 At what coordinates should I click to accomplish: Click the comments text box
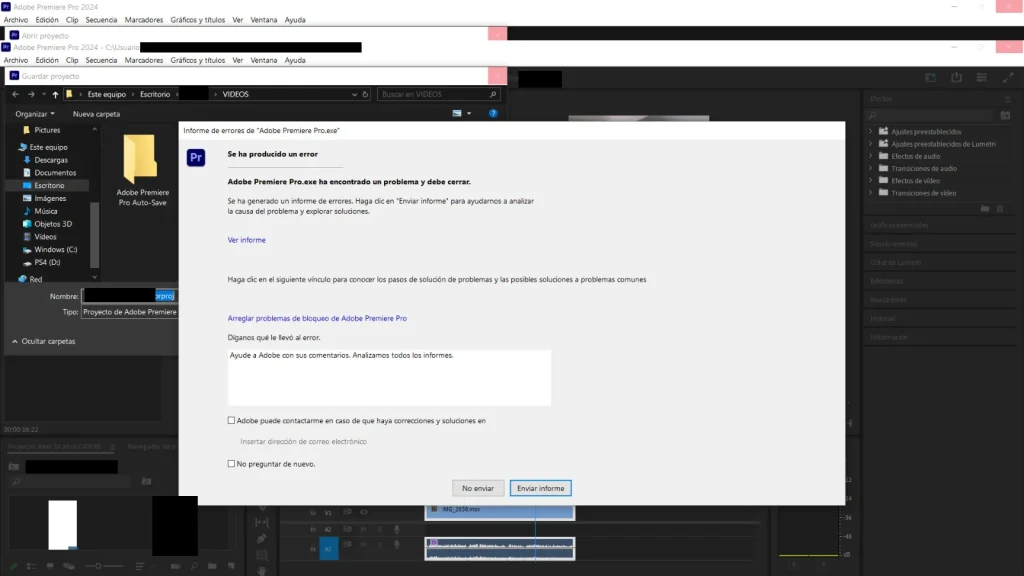tap(389, 377)
